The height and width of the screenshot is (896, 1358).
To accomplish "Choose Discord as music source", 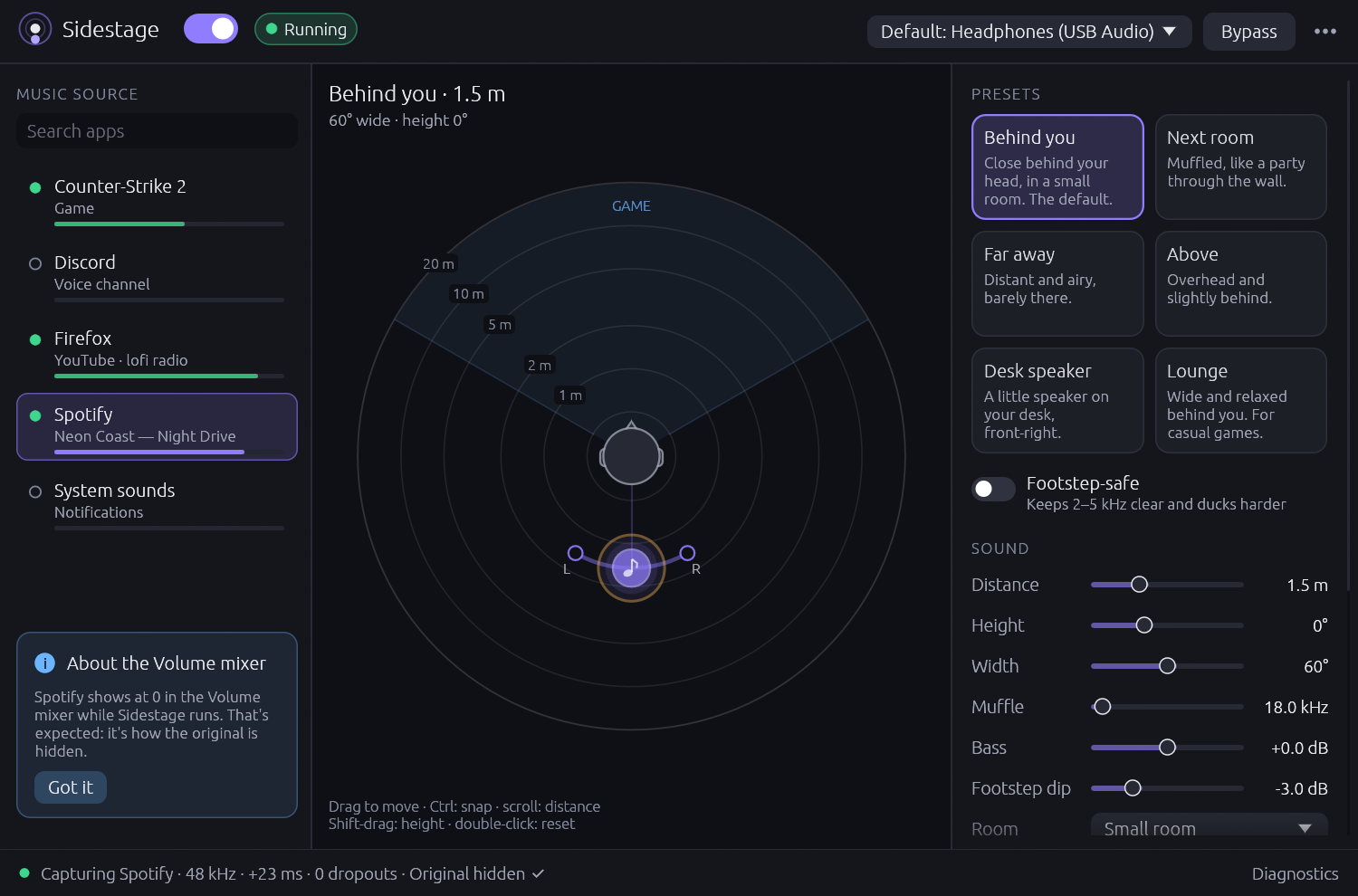I will (157, 274).
